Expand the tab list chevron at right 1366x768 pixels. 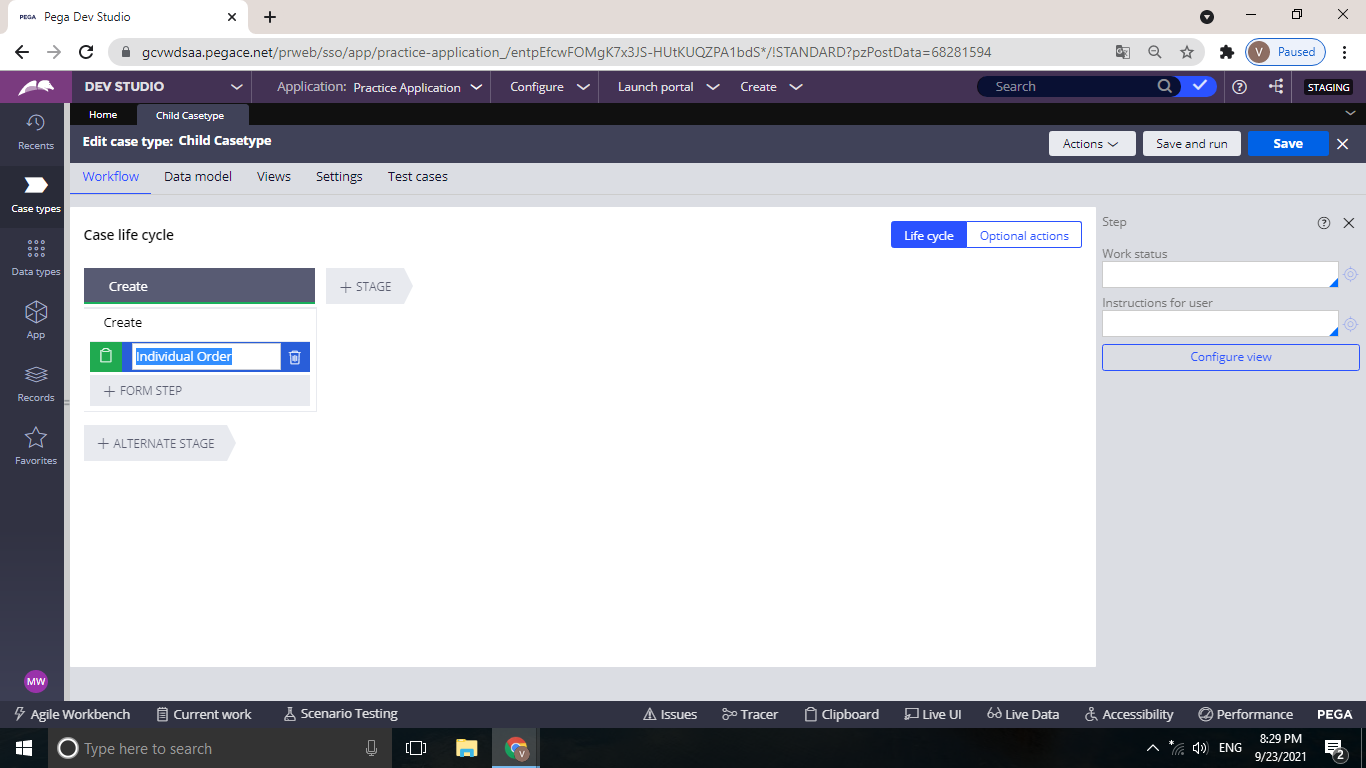1351,115
